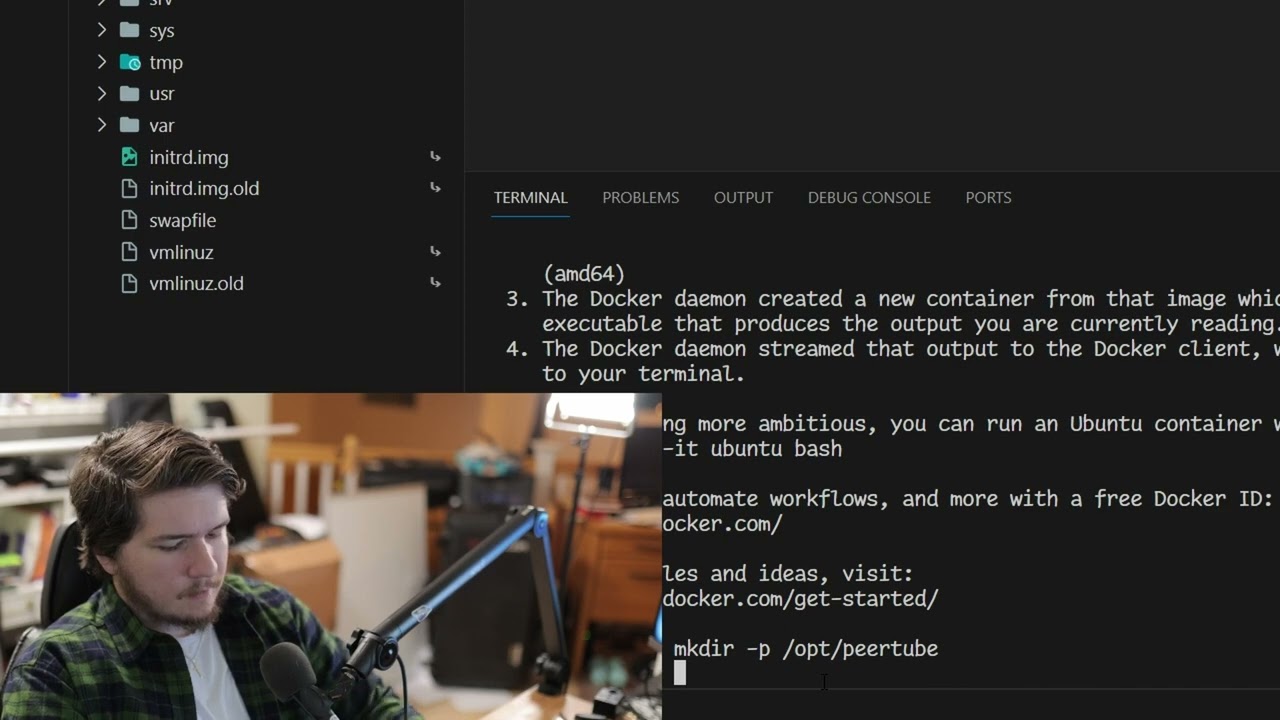Open the PROBLEMS tab
The image size is (1280, 720).
tap(640, 198)
